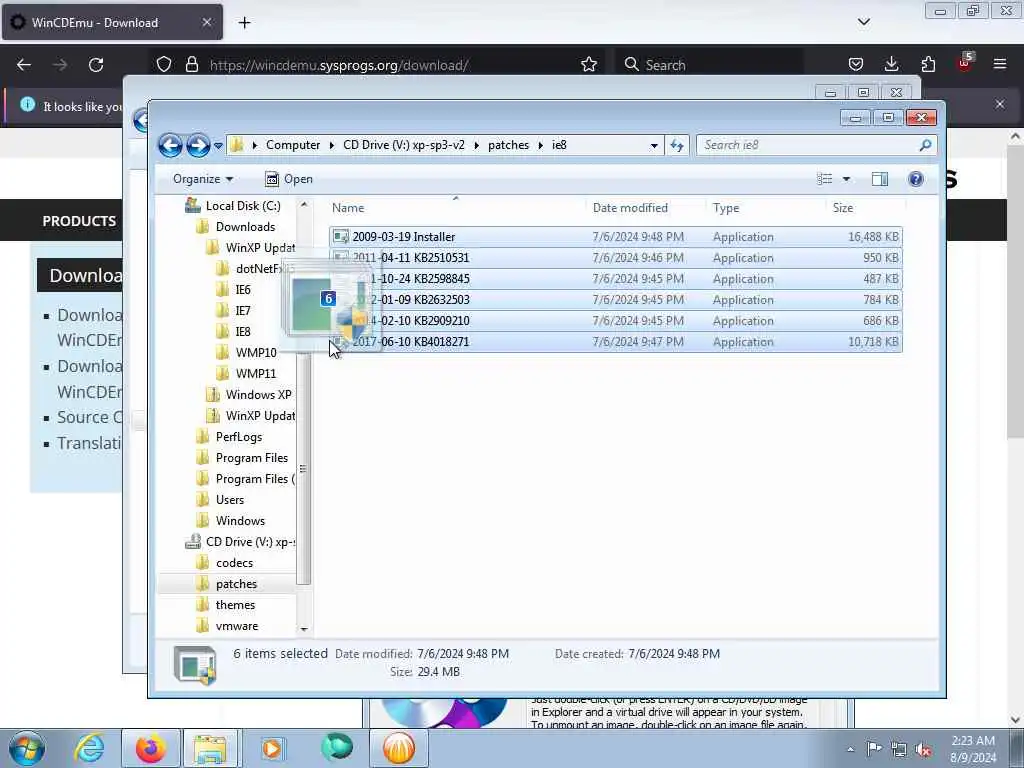Open the WMP11 folder in the tree
This screenshot has height=768, width=1024.
point(256,374)
